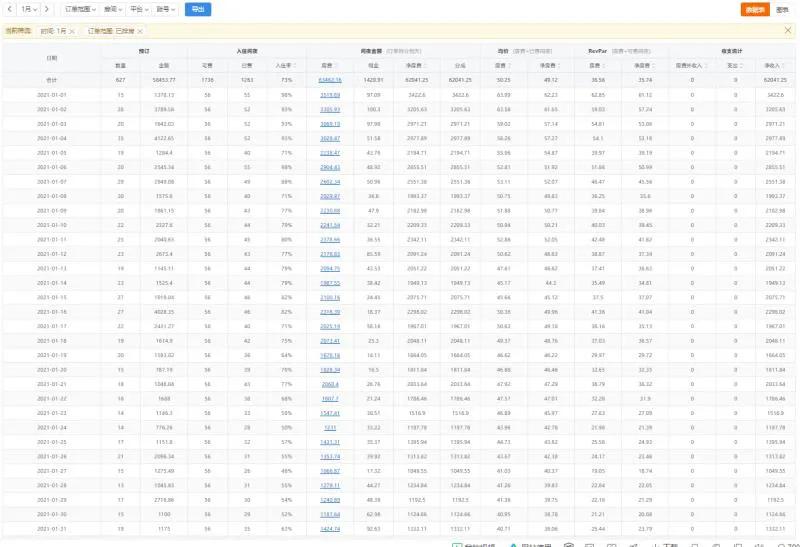Open room fee link in 2021-01-01 row
Viewport: 800px width, 547px height.
(x=330, y=95)
